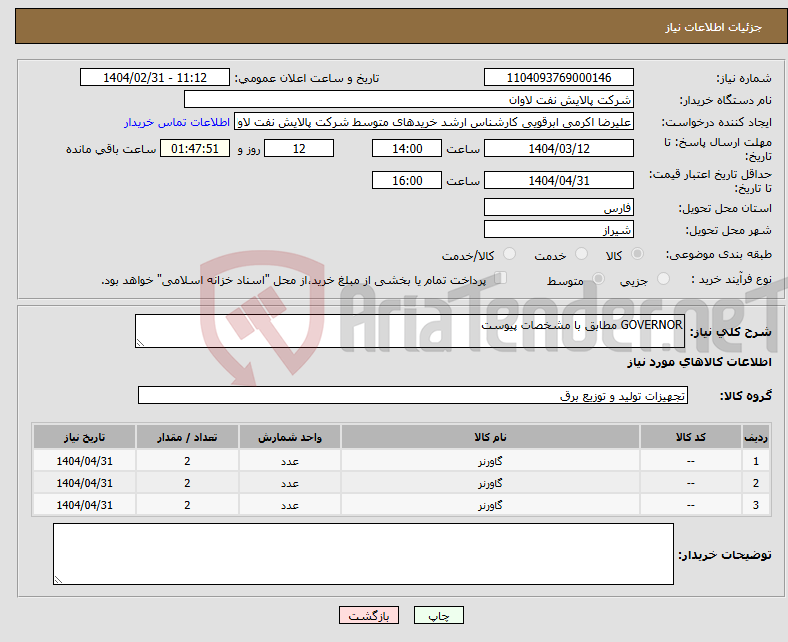This screenshot has width=788, height=642.
Task: Click the تعداد / مقدار column header
Action: point(187,437)
